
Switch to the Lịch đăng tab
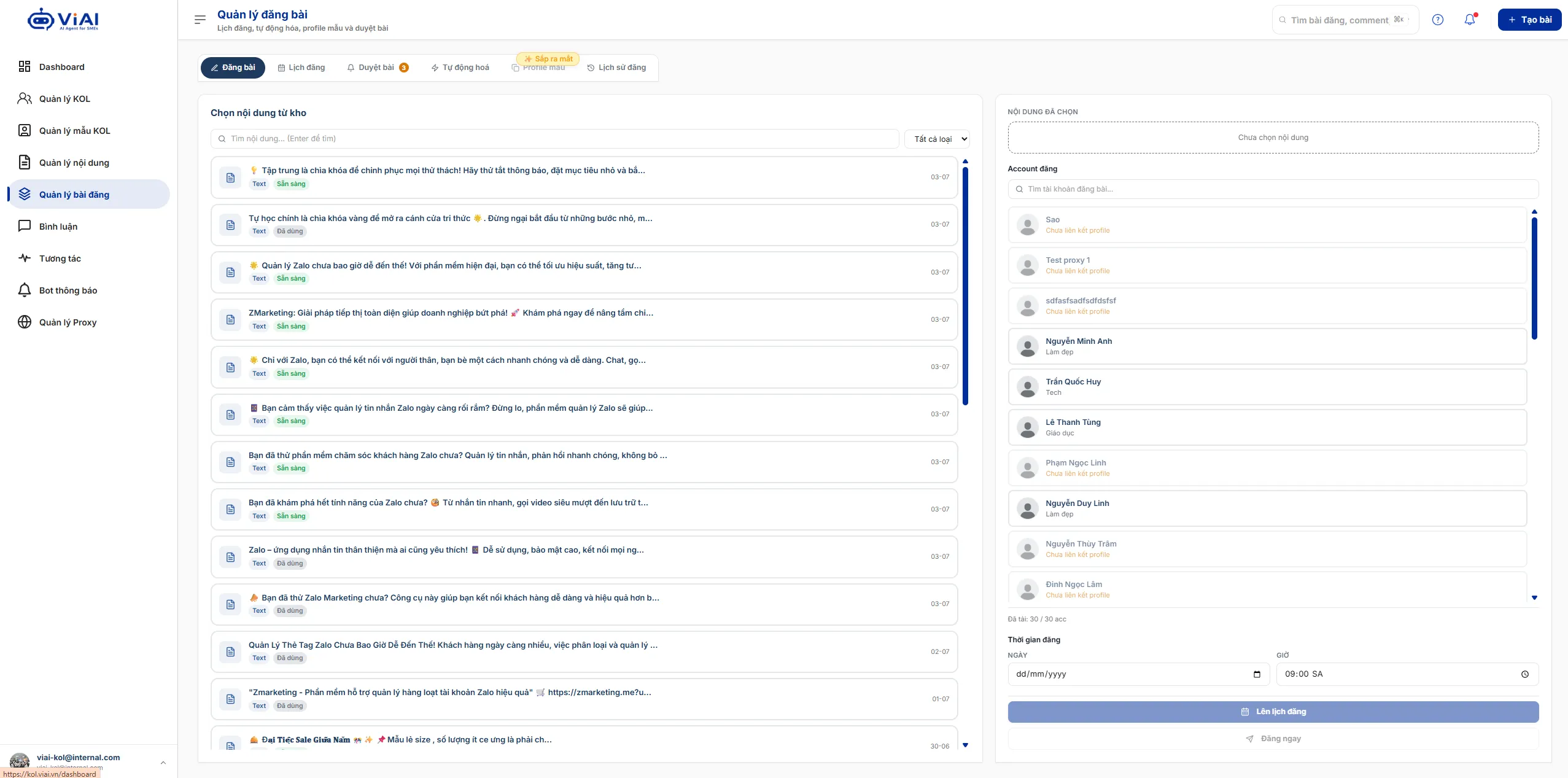301,68
